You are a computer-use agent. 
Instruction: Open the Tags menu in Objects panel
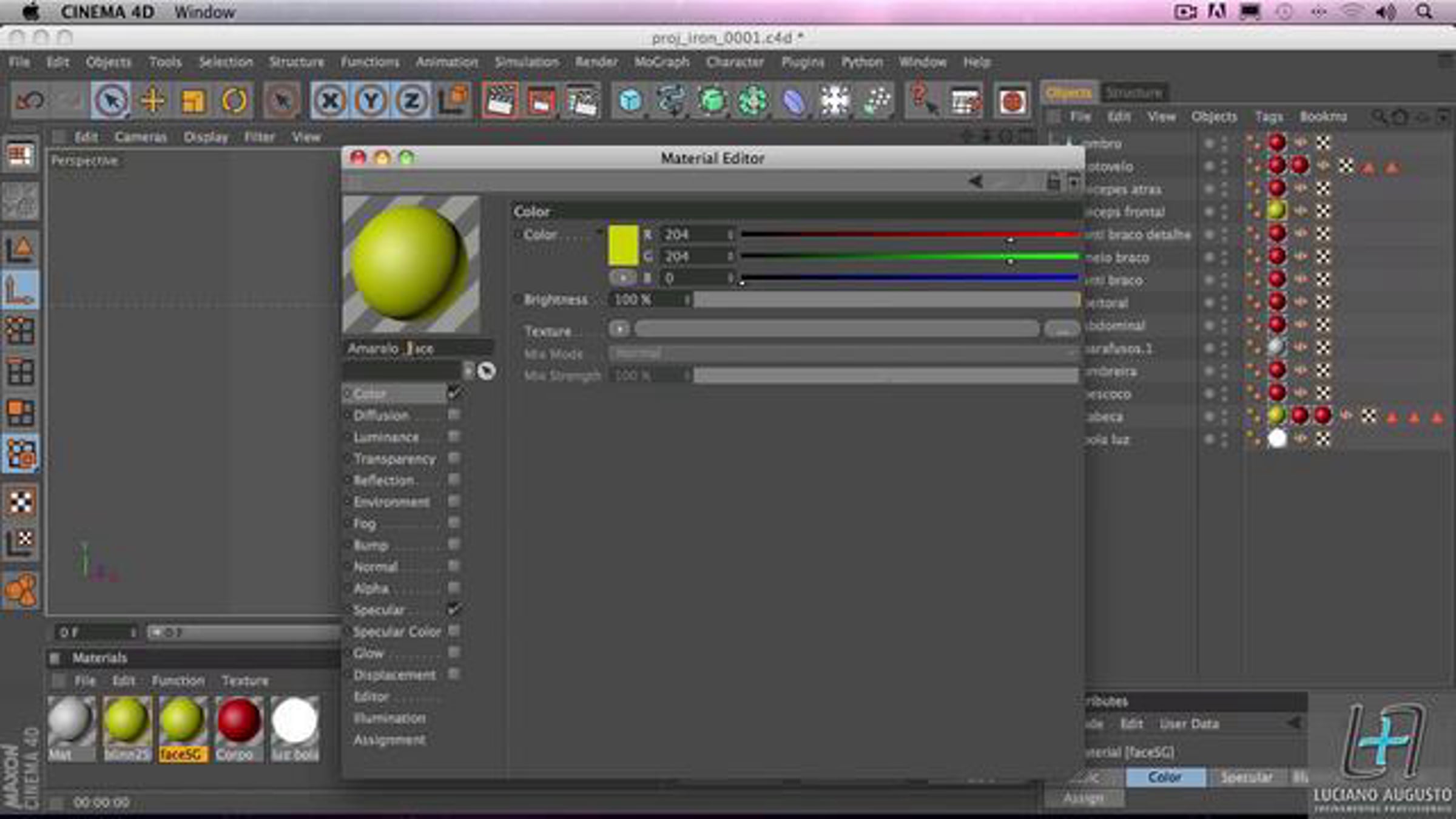tap(1269, 116)
